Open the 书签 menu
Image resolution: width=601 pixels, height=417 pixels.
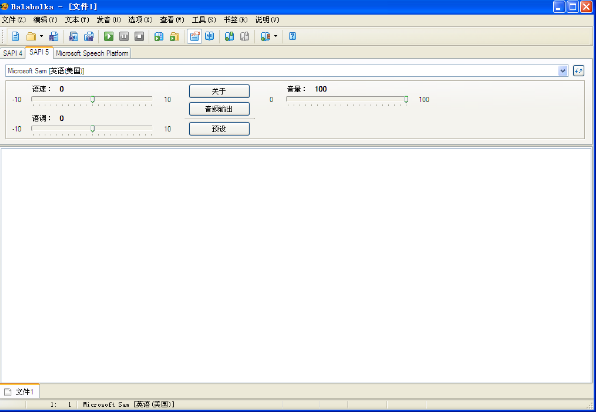click(235, 20)
